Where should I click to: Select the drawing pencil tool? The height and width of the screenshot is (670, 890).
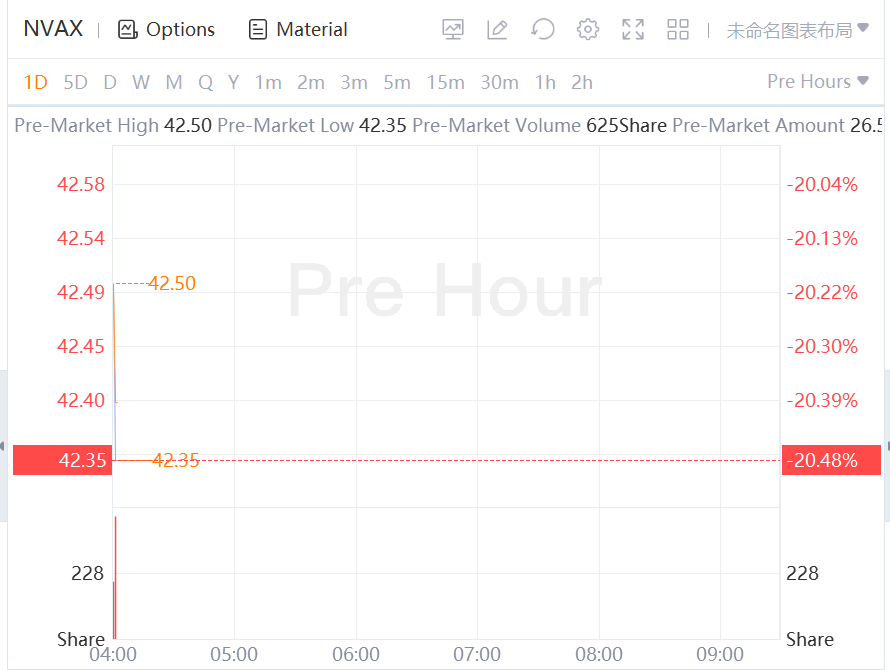coord(497,30)
